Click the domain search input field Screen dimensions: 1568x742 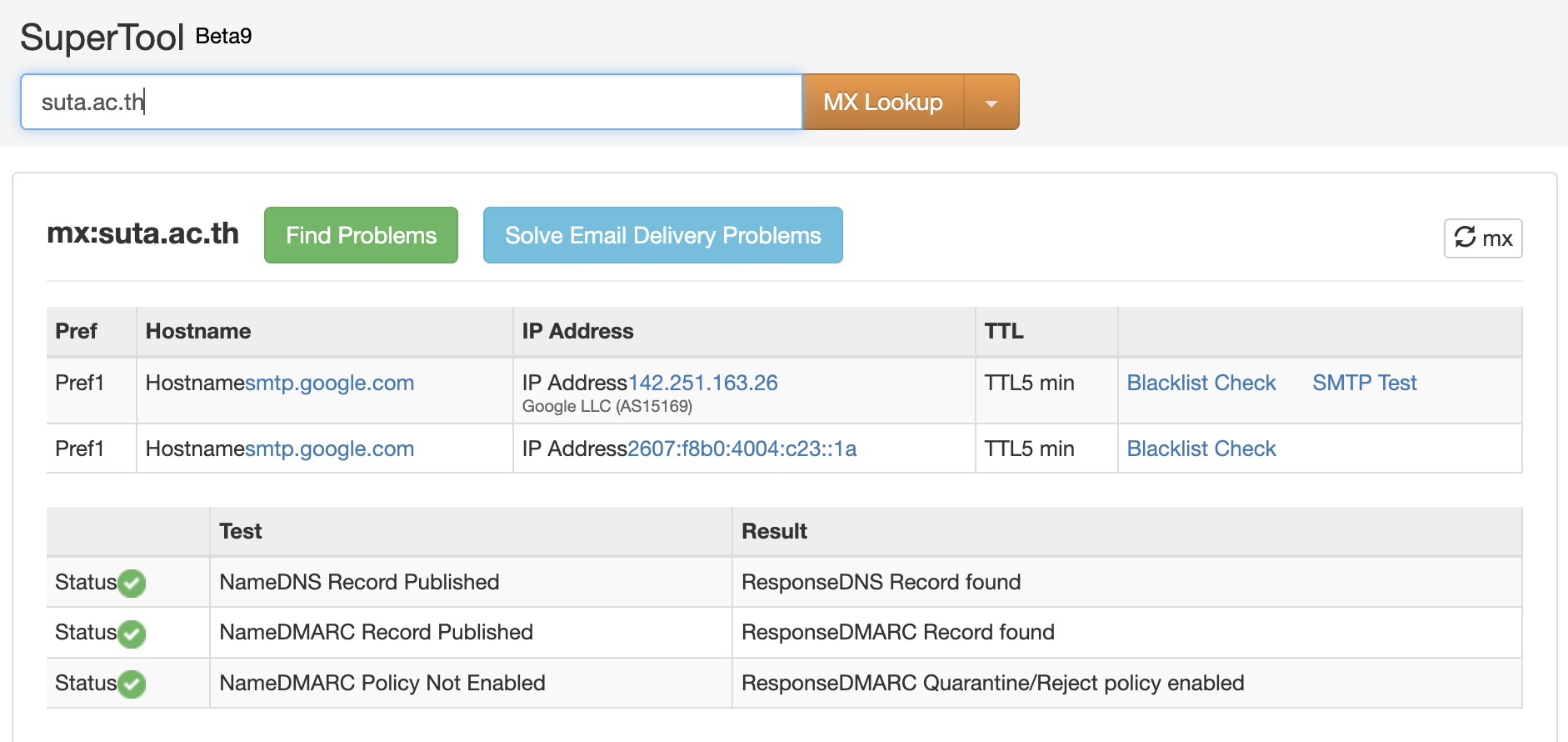(411, 102)
